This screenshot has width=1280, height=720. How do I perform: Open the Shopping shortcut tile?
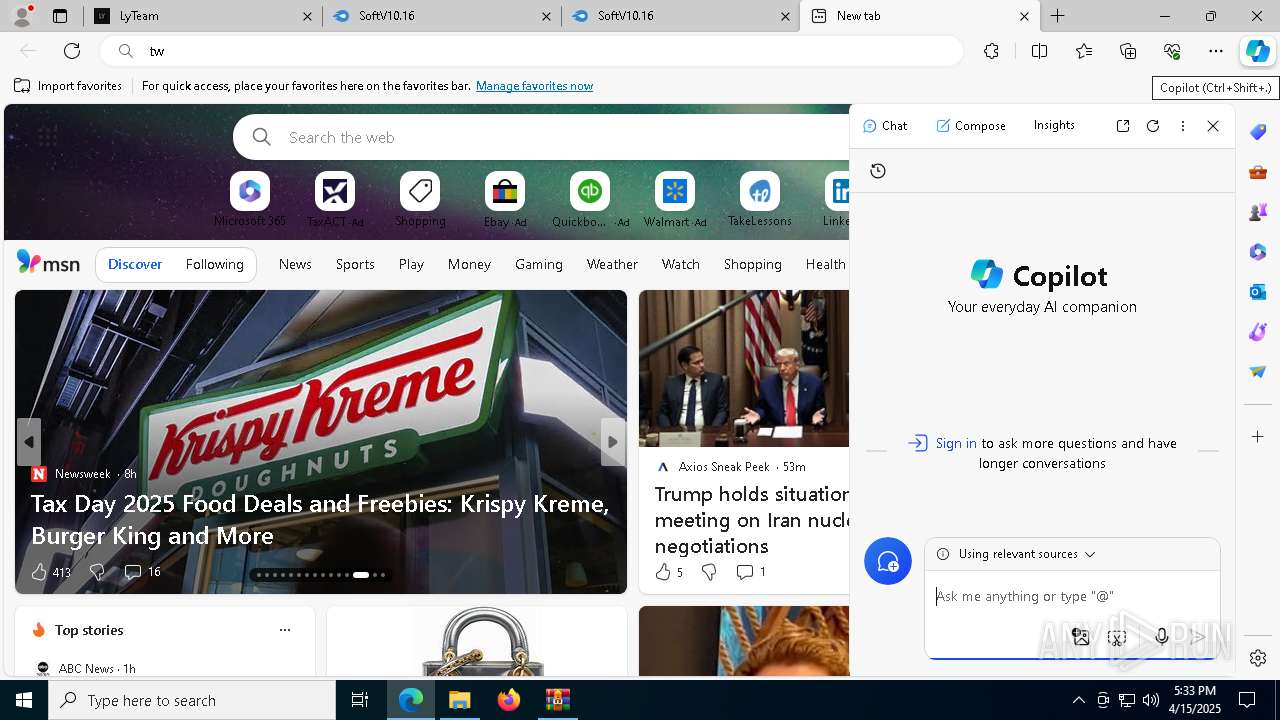[x=420, y=200]
